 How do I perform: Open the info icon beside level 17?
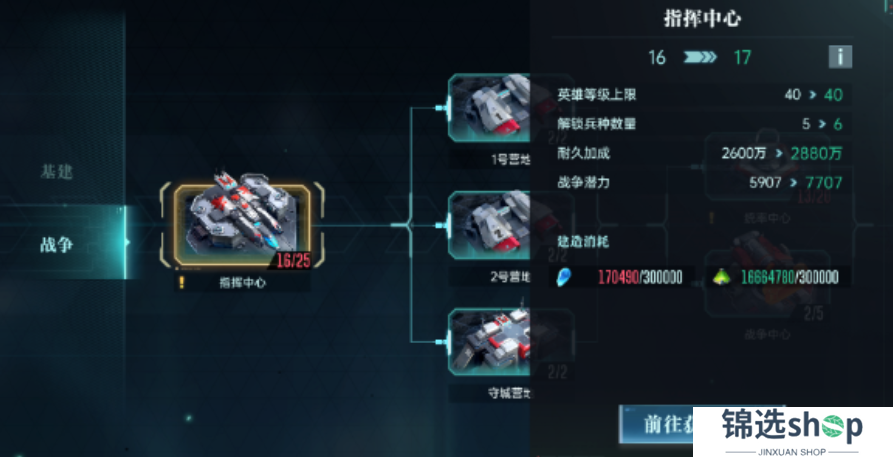[840, 57]
